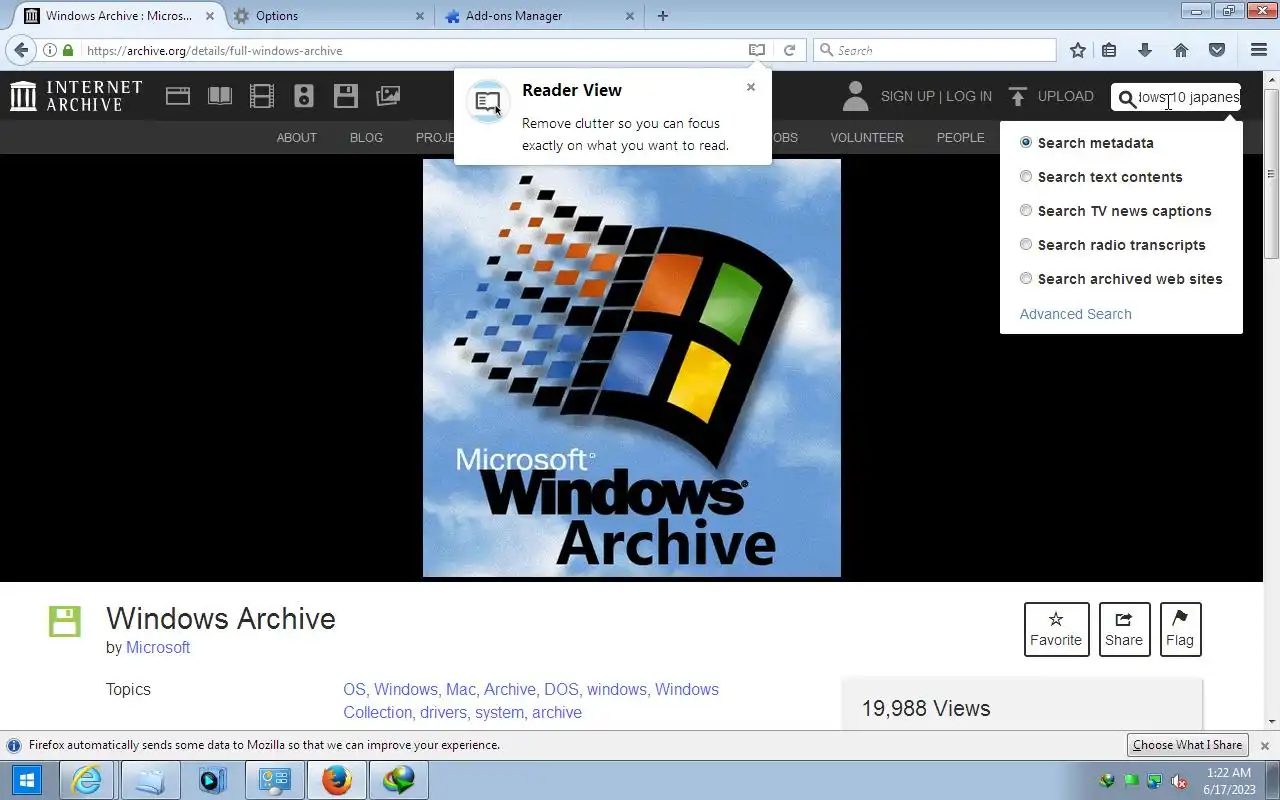Open a new browser tab
Screen dimensions: 1280x800
tap(663, 16)
